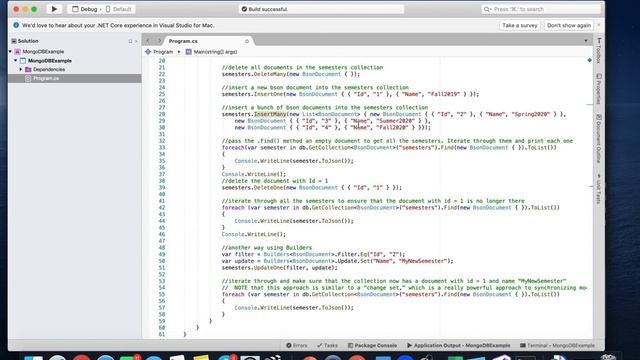Click line number 28 in the gutter

coord(162,114)
